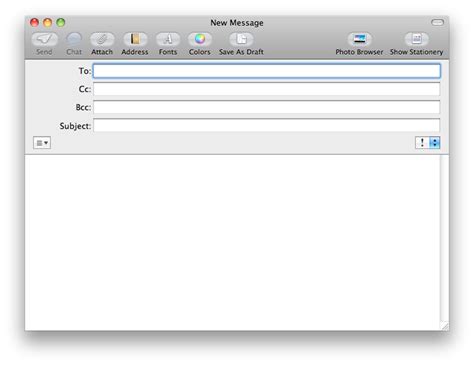Image resolution: width=474 pixels, height=365 pixels.
Task: Close the New Message window
Action: pos(34,22)
